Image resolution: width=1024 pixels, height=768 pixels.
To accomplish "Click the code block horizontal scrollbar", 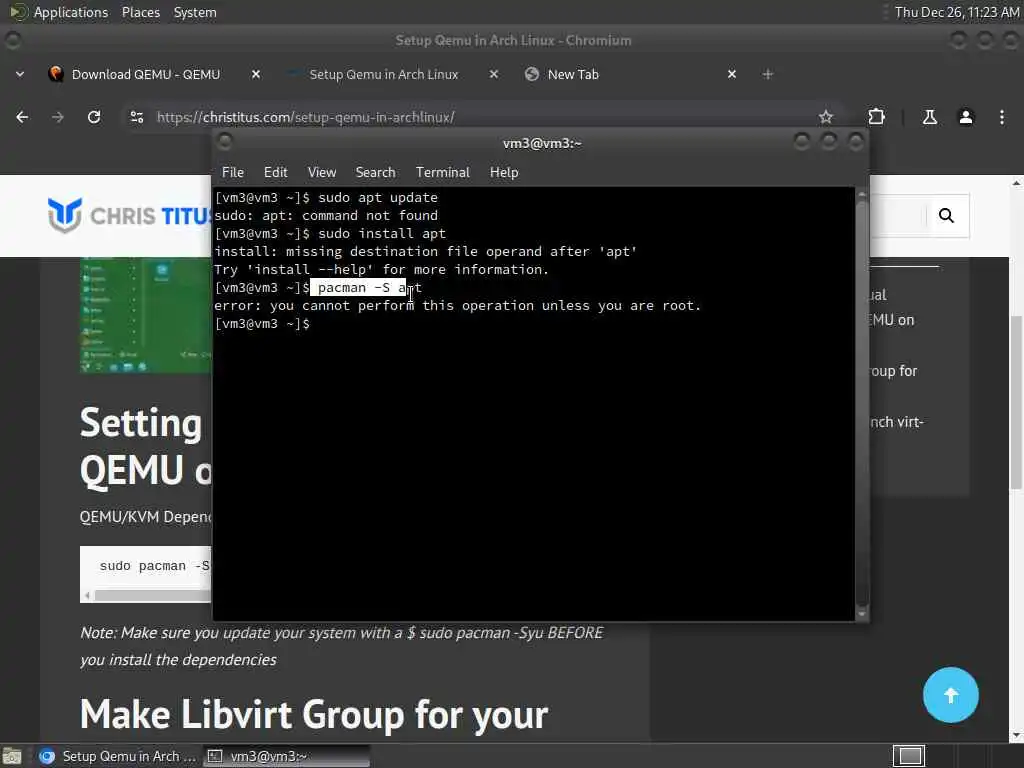I will [153, 596].
